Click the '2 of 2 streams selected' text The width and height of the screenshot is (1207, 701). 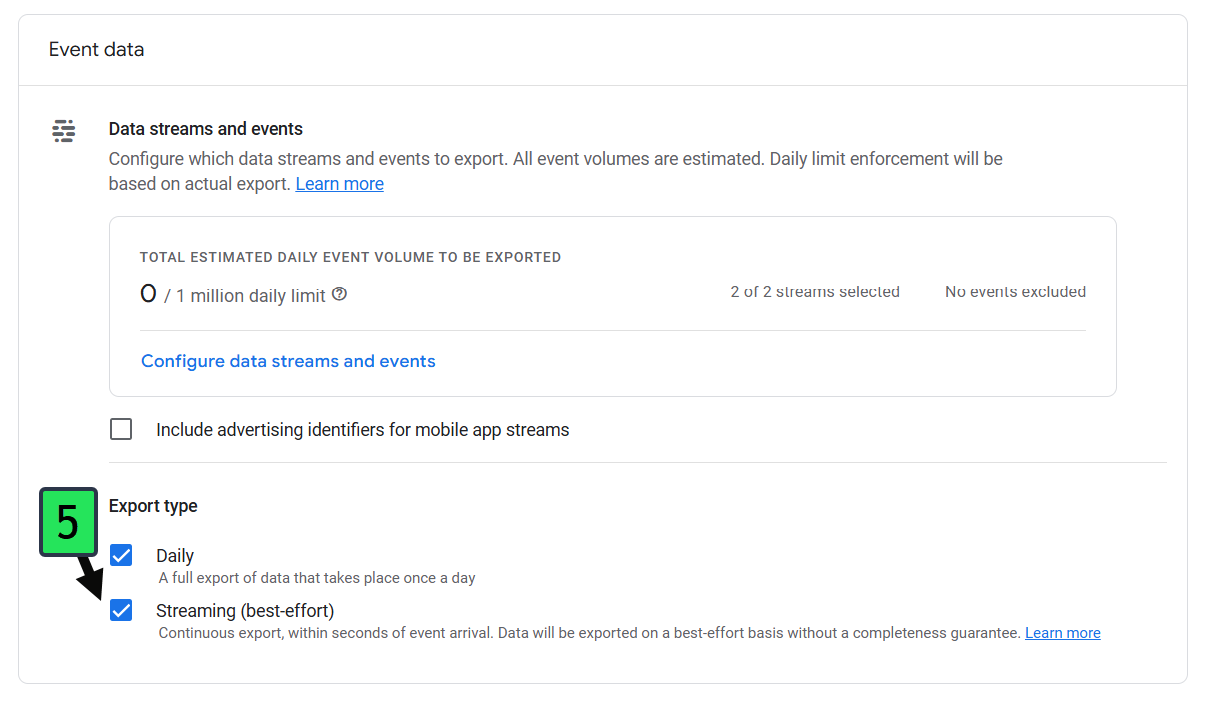point(814,292)
